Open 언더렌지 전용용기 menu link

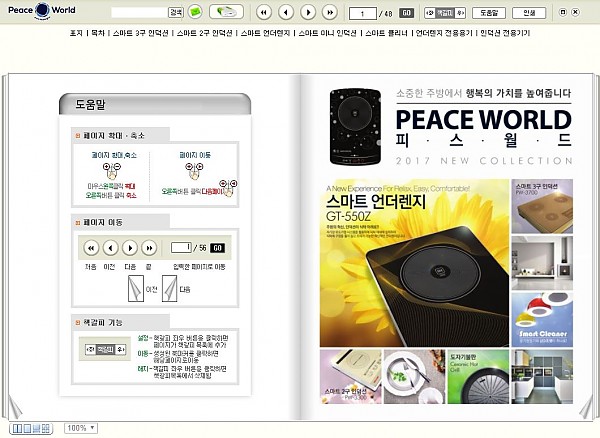tap(444, 33)
